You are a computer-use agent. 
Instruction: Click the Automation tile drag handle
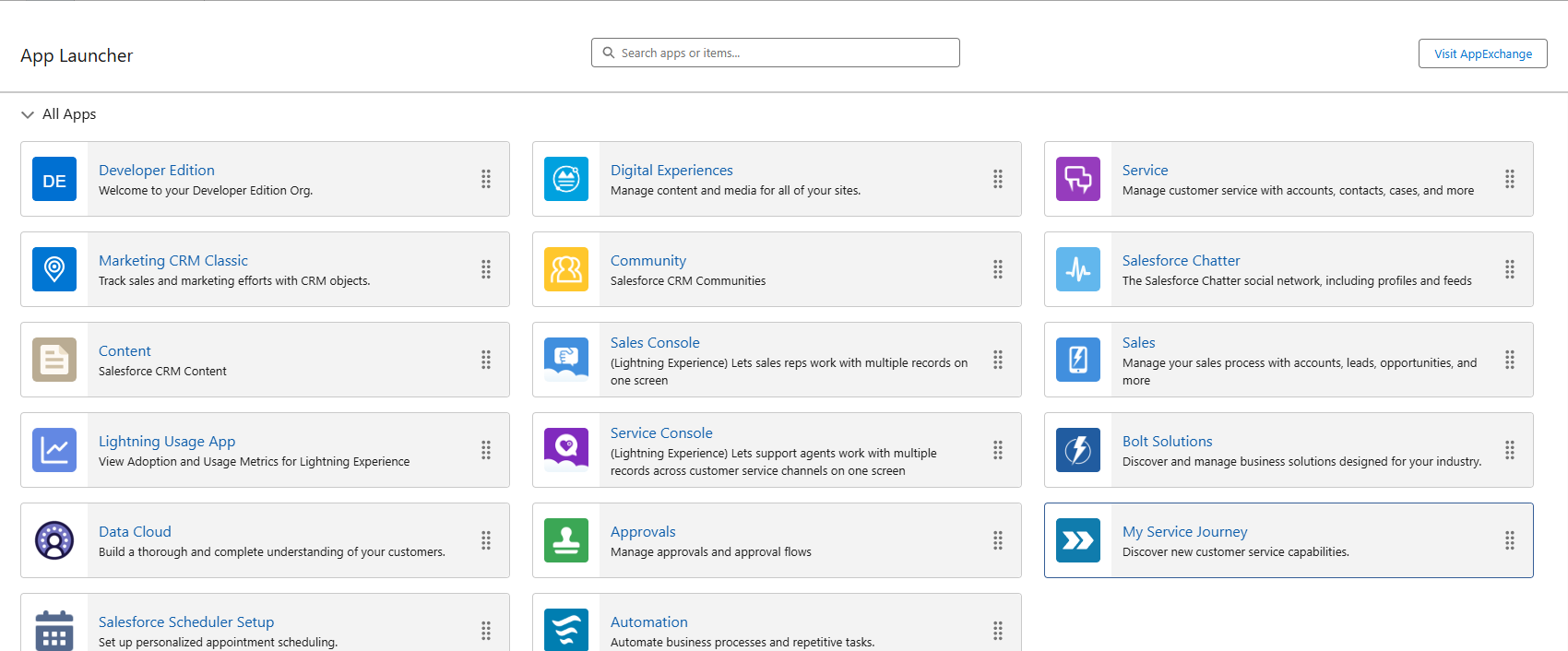click(x=998, y=631)
